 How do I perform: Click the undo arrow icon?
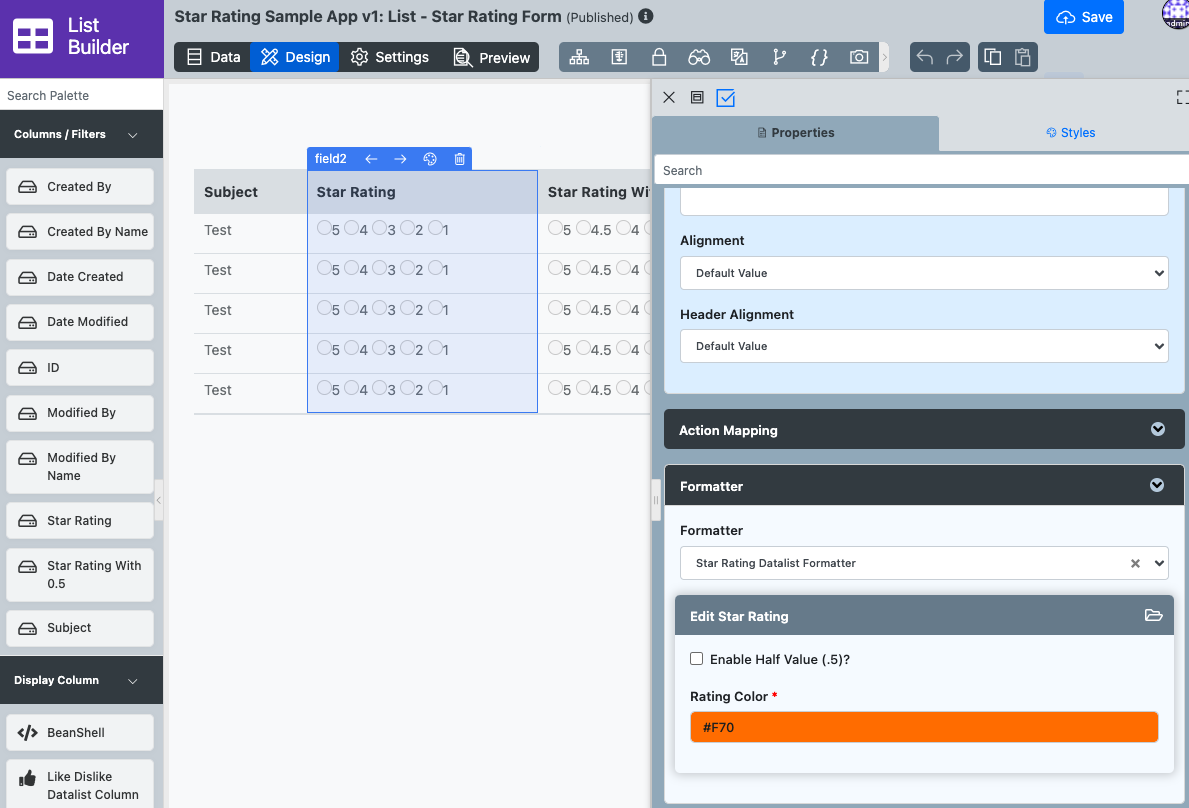pos(925,57)
